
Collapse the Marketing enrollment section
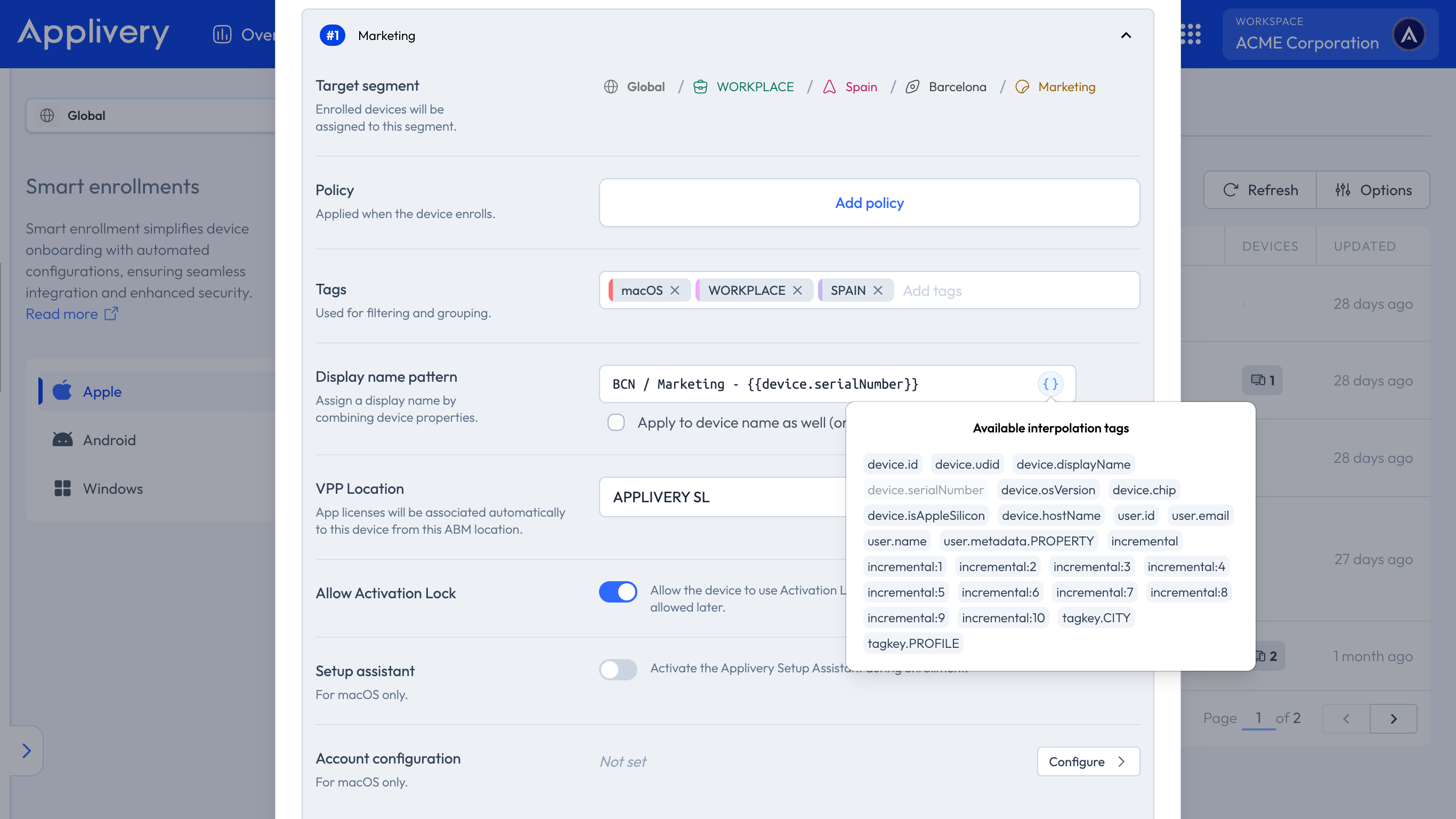tap(1126, 36)
